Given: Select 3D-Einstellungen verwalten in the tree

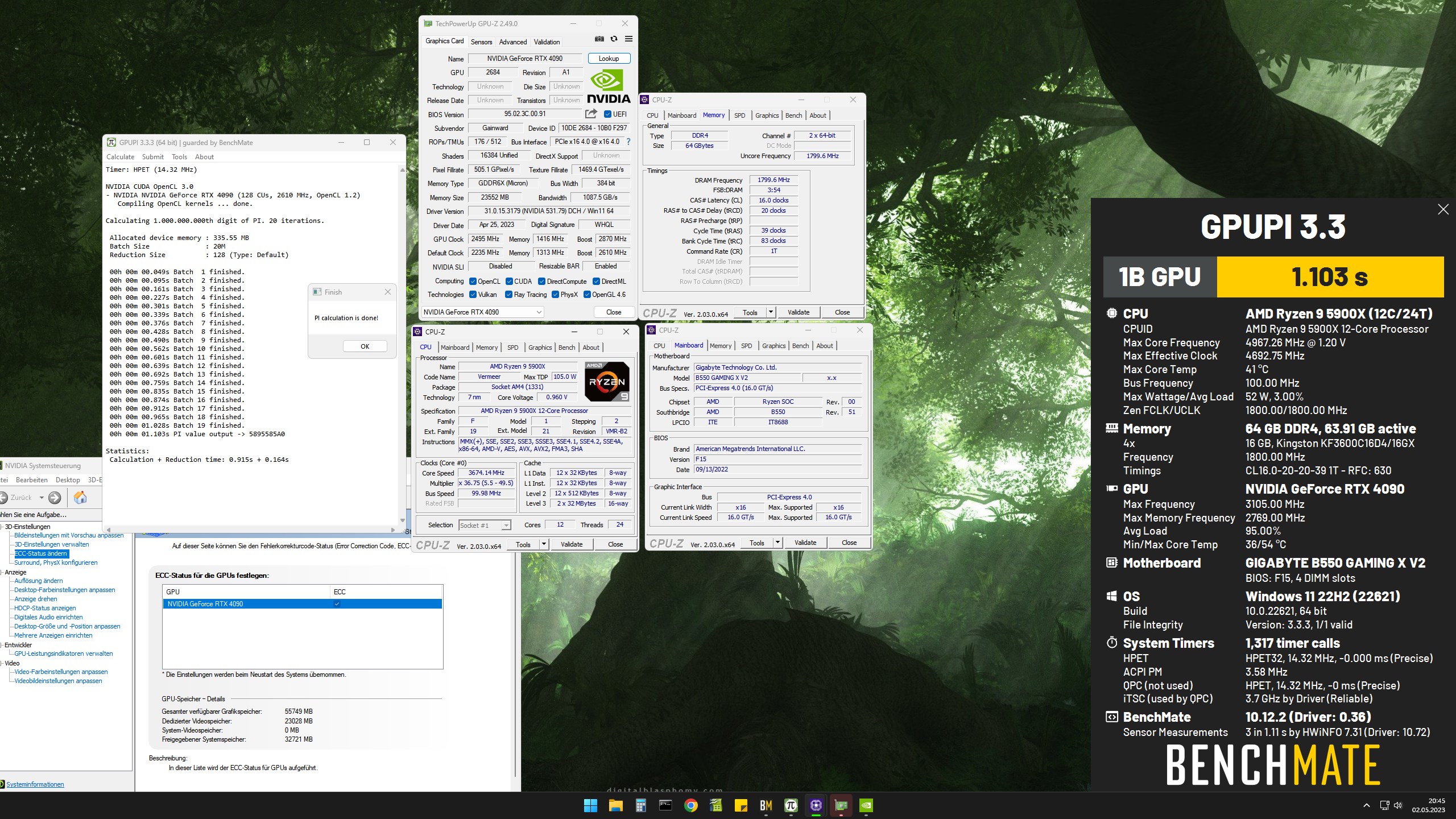Looking at the screenshot, I should point(52,544).
